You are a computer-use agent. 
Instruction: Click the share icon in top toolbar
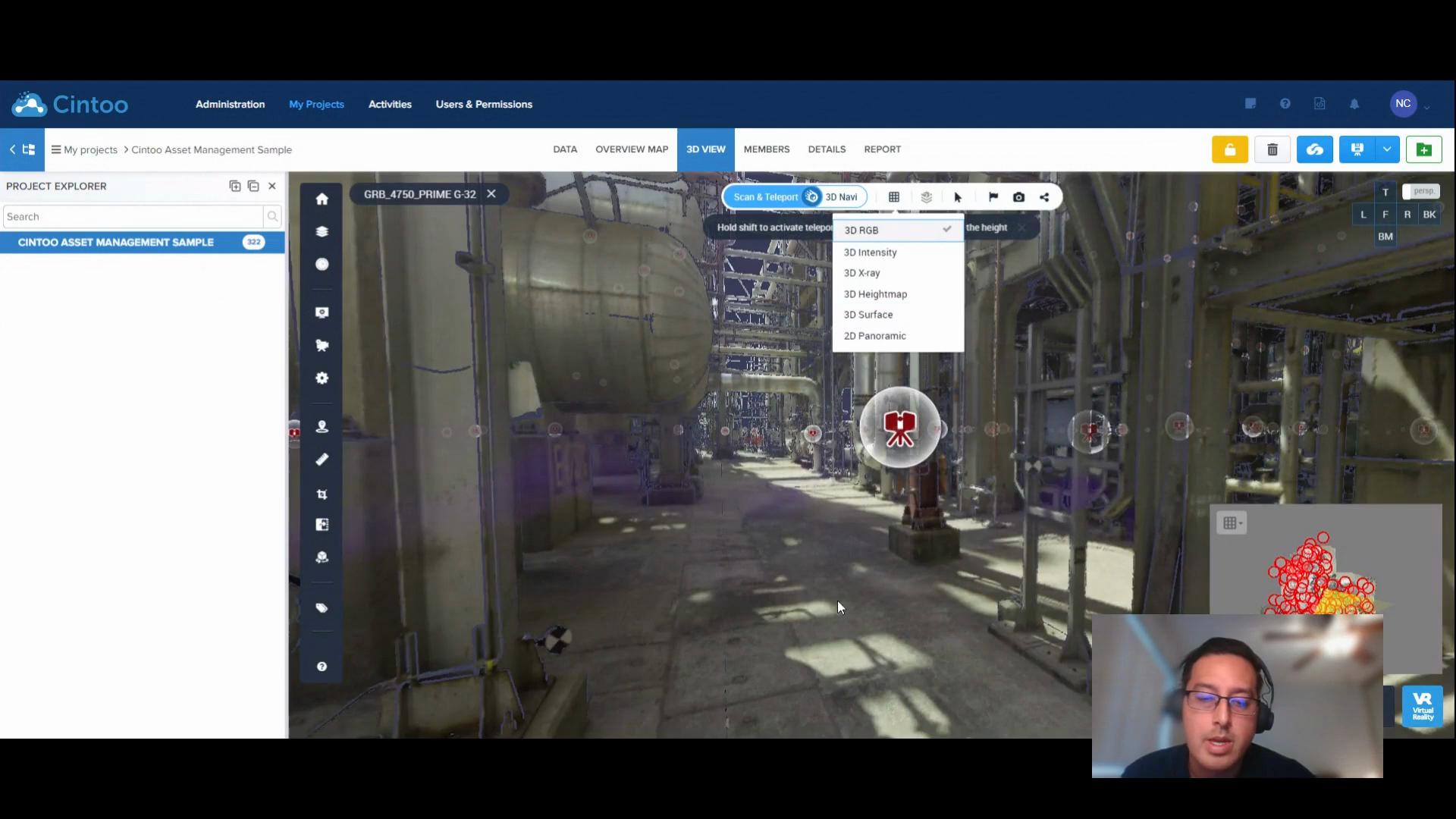click(1044, 197)
